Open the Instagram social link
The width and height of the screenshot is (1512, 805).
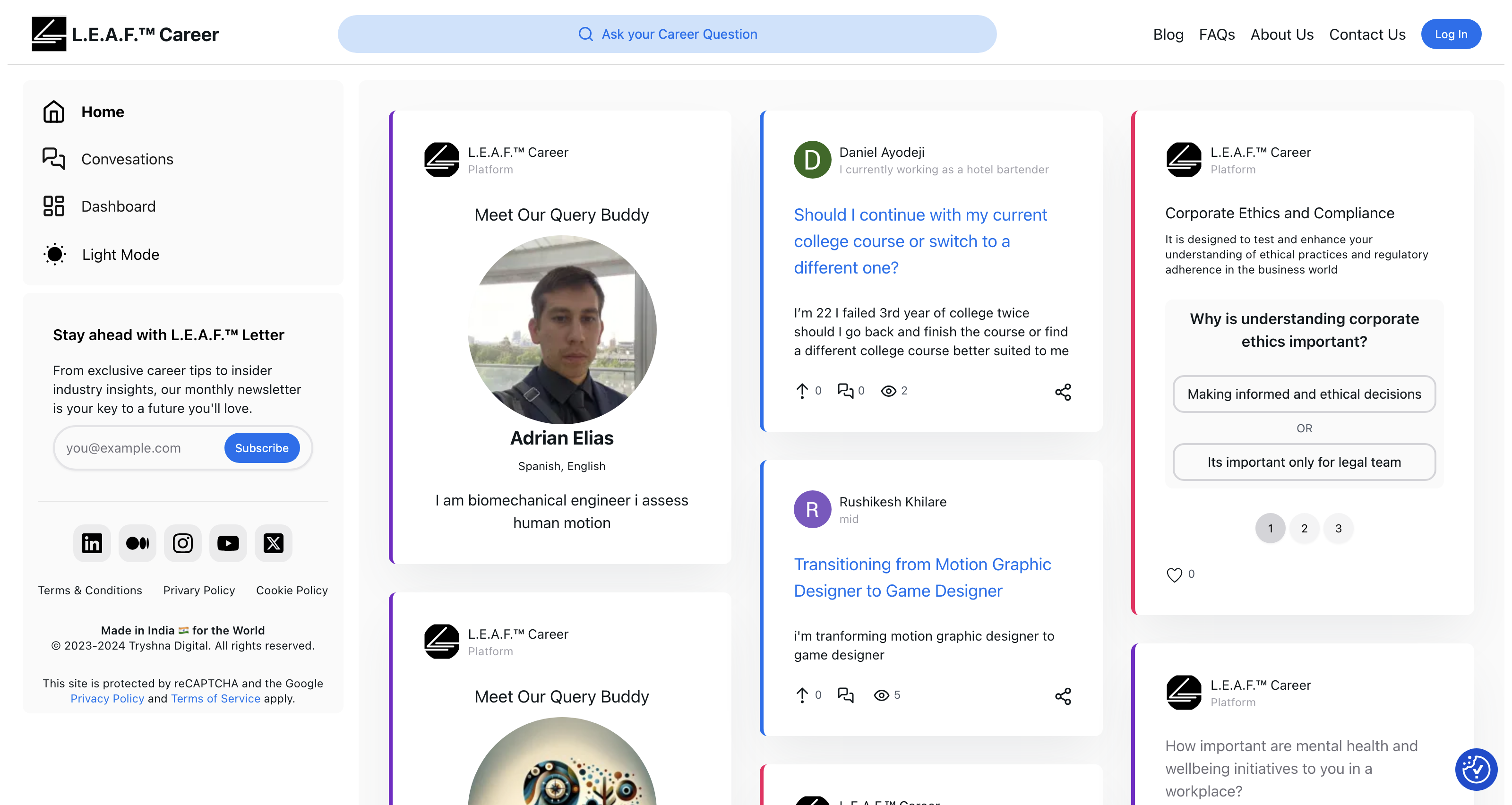click(x=182, y=543)
